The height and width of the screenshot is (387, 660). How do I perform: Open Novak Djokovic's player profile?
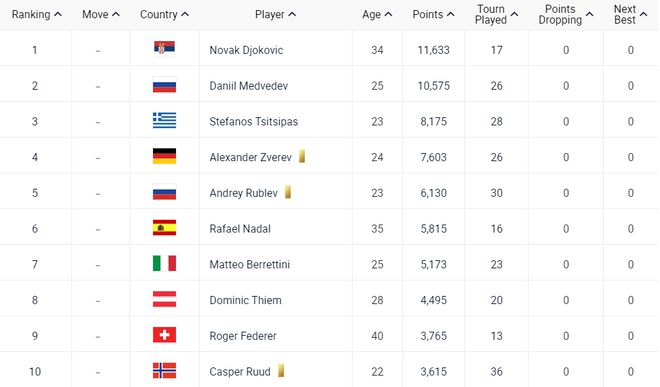pos(246,50)
